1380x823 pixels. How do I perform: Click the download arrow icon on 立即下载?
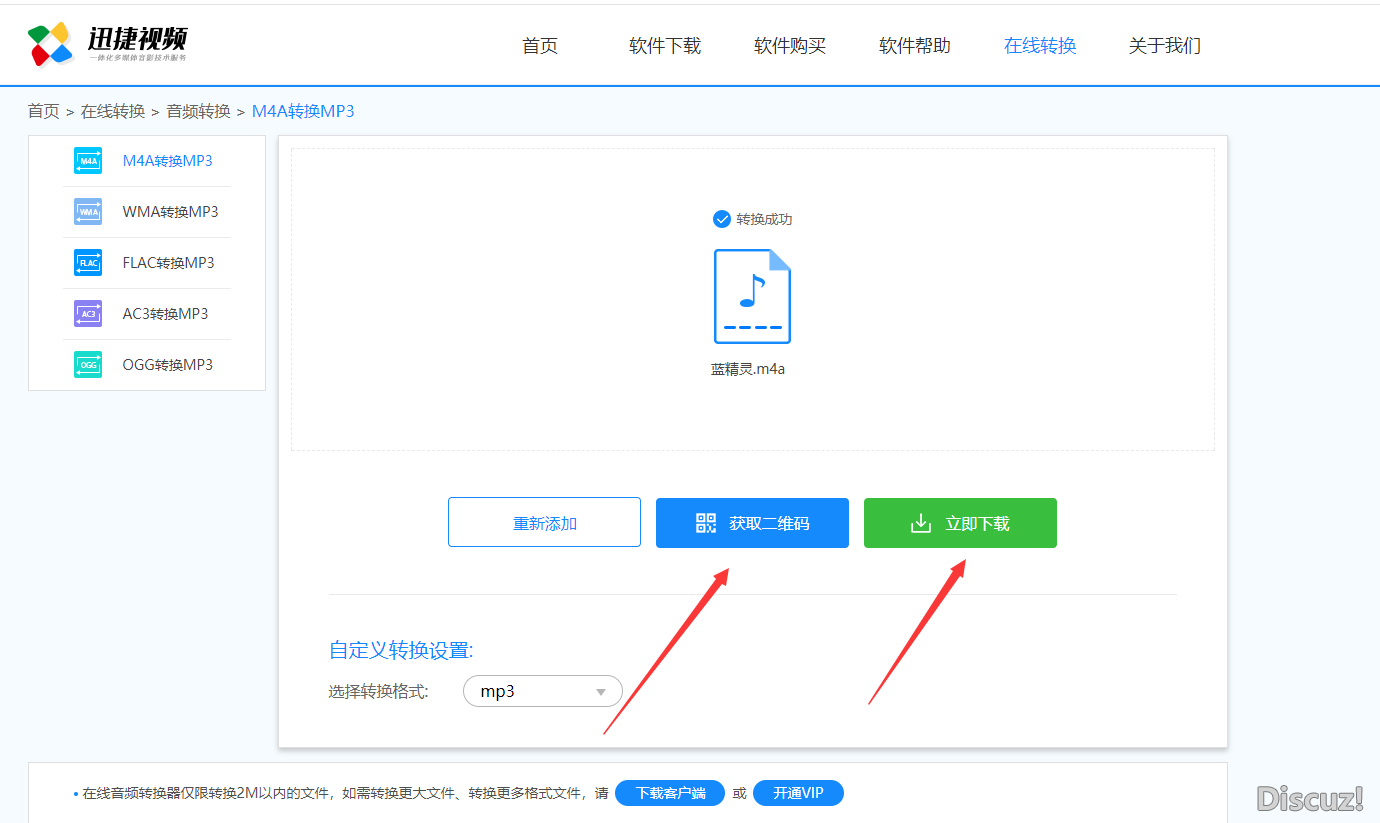pyautogui.click(x=920, y=523)
